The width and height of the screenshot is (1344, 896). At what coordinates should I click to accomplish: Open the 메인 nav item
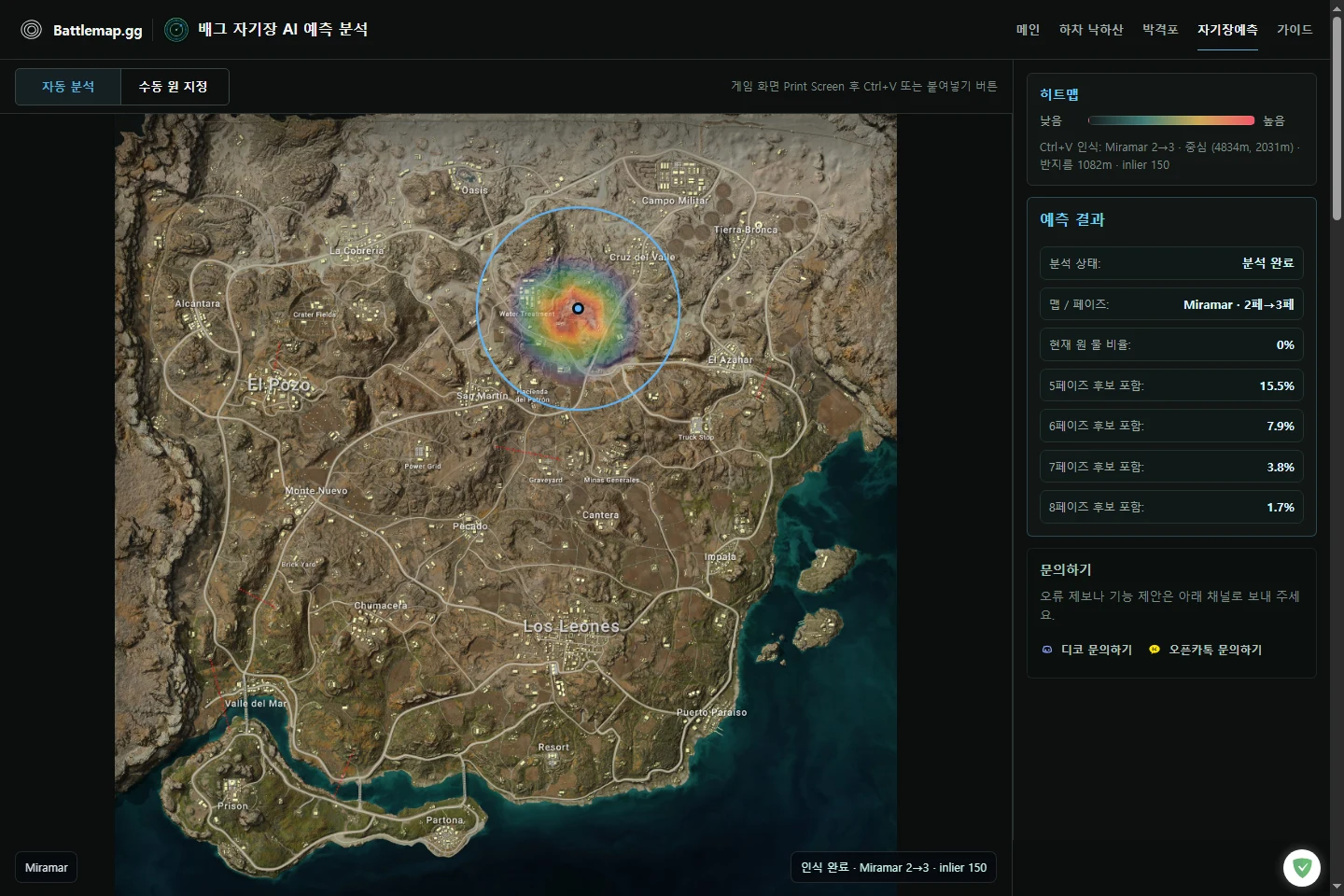coord(1028,30)
